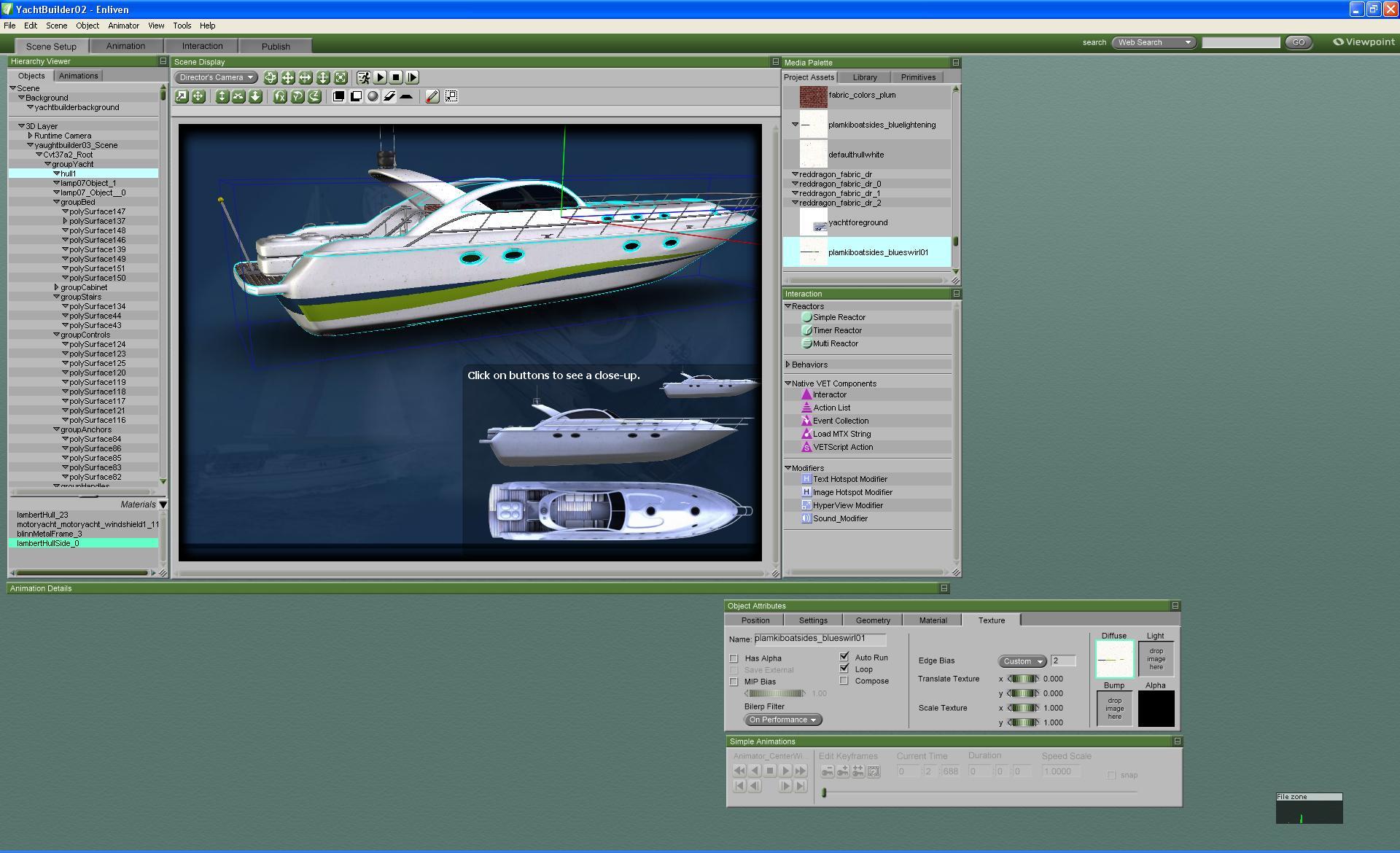Open the Library tab in Media Palette
The height and width of the screenshot is (853, 1400).
pos(865,77)
